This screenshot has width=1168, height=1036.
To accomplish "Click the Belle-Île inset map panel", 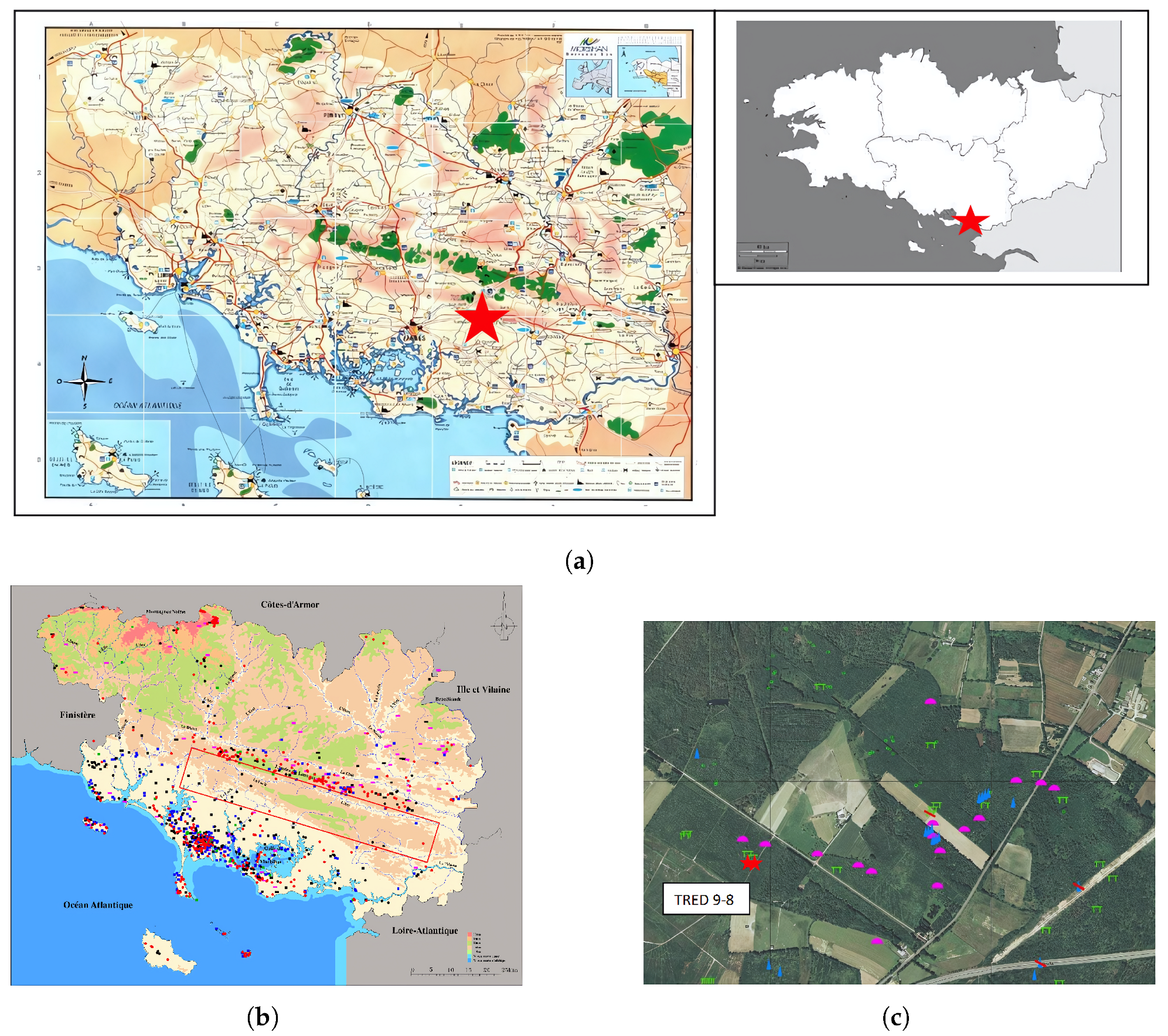I will click(108, 459).
